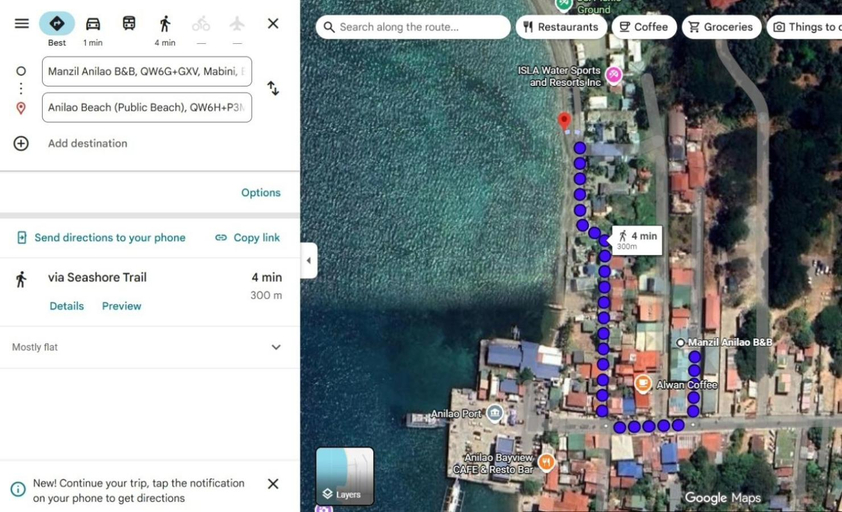Reverse starting point and destination arrows
Screen dimensions: 842x512
pyautogui.click(x=273, y=88)
